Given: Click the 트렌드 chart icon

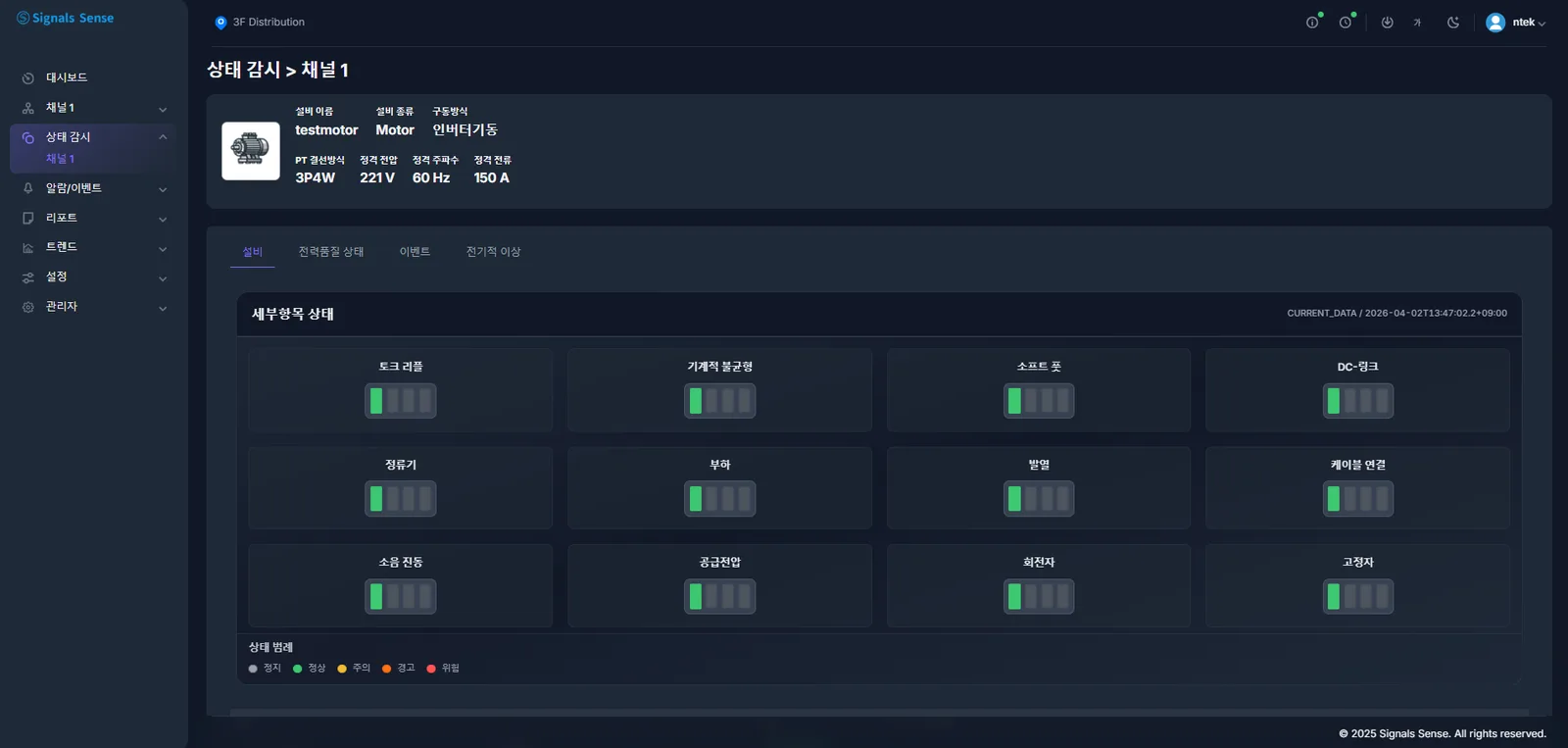Looking at the screenshot, I should [28, 248].
